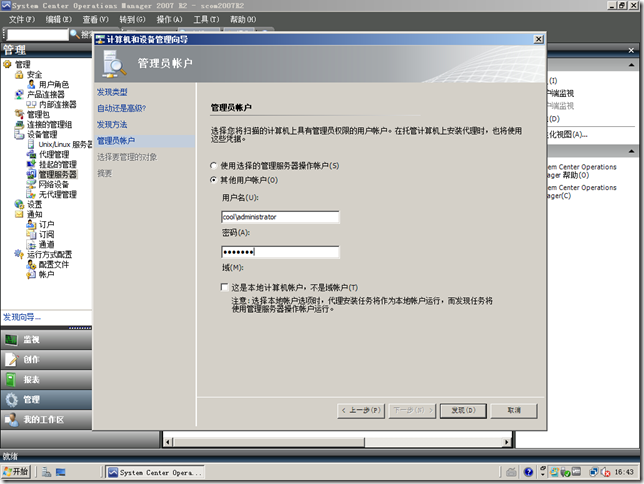Open the 转到 menu
The width and height of the screenshot is (644, 484).
click(132, 19)
